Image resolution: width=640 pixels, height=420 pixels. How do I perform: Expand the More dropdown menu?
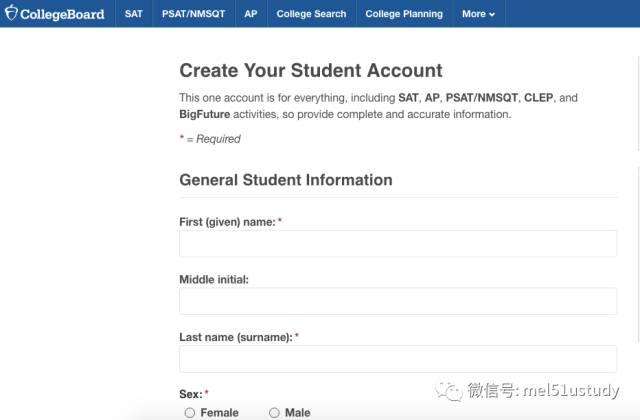pyautogui.click(x=479, y=14)
